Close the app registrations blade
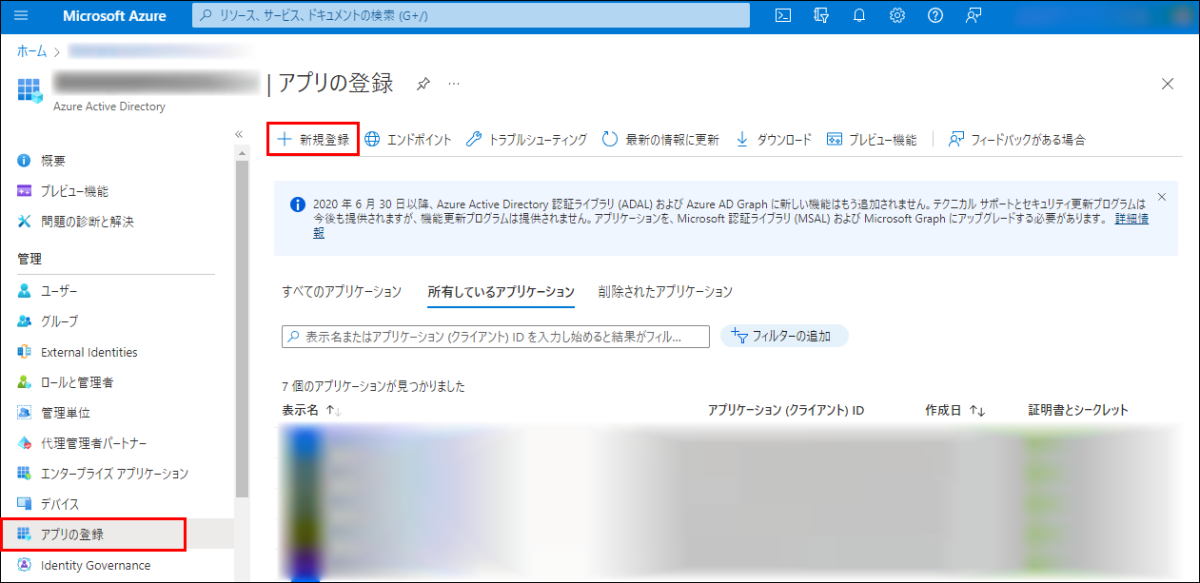 1167,84
